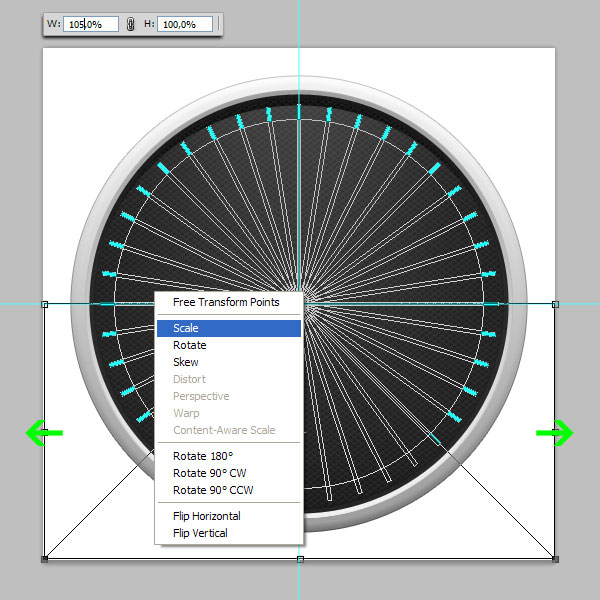This screenshot has height=600, width=600.
Task: Click the bottom-right corner transform handle
Action: pos(555,559)
